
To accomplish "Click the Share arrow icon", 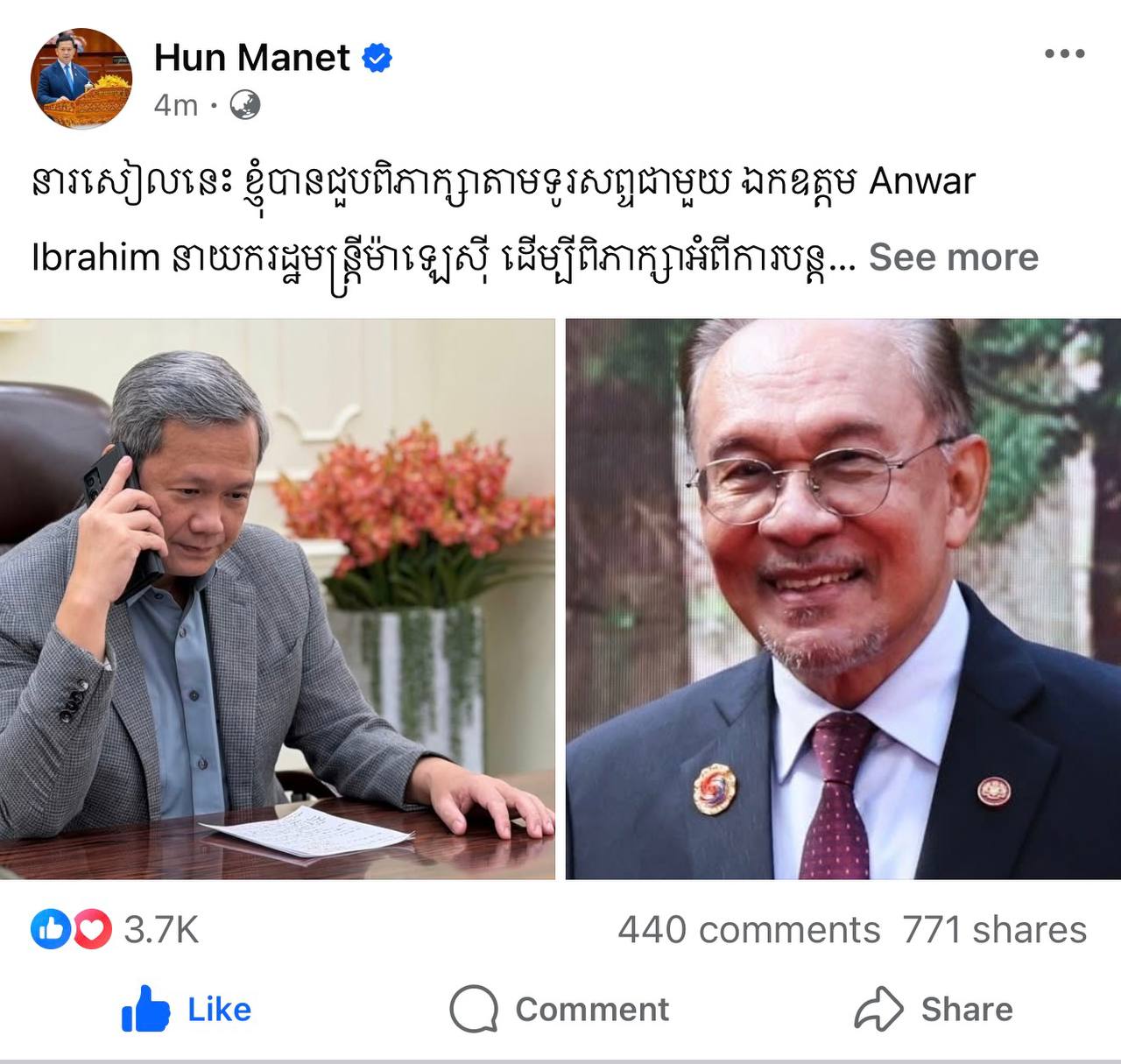I will [x=878, y=1009].
